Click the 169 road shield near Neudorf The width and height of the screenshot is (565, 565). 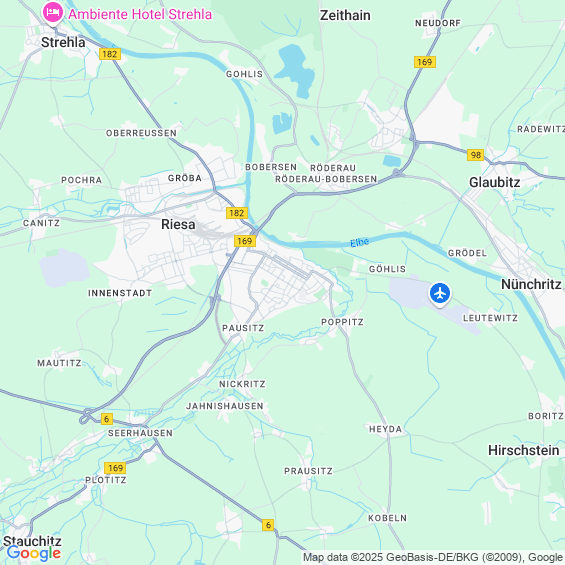[x=425, y=62]
